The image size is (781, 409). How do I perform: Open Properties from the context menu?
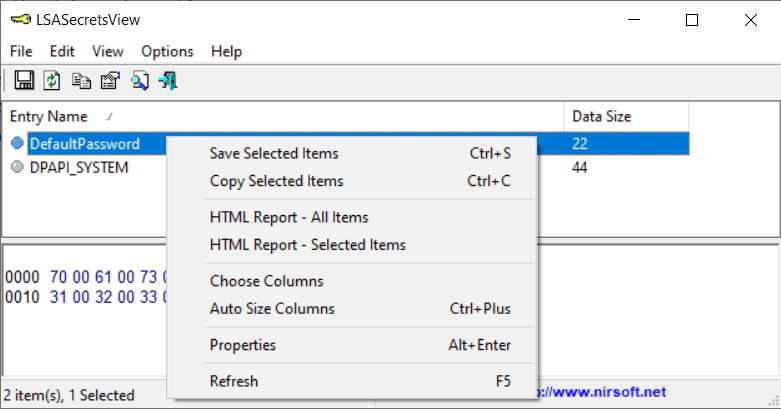point(352,345)
